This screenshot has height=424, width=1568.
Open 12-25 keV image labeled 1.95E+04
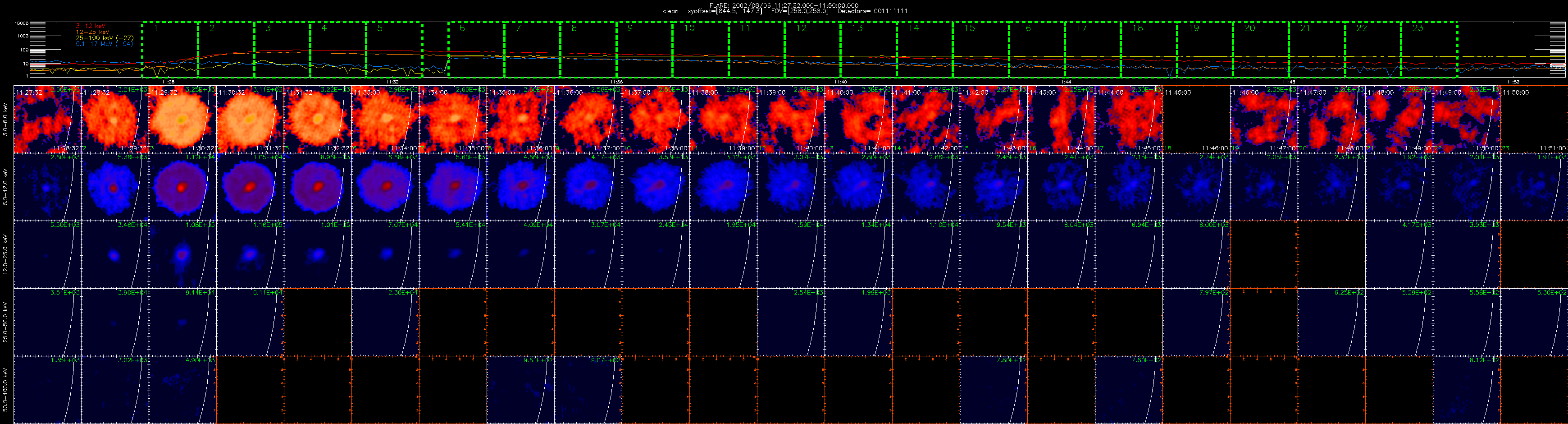[x=723, y=254]
